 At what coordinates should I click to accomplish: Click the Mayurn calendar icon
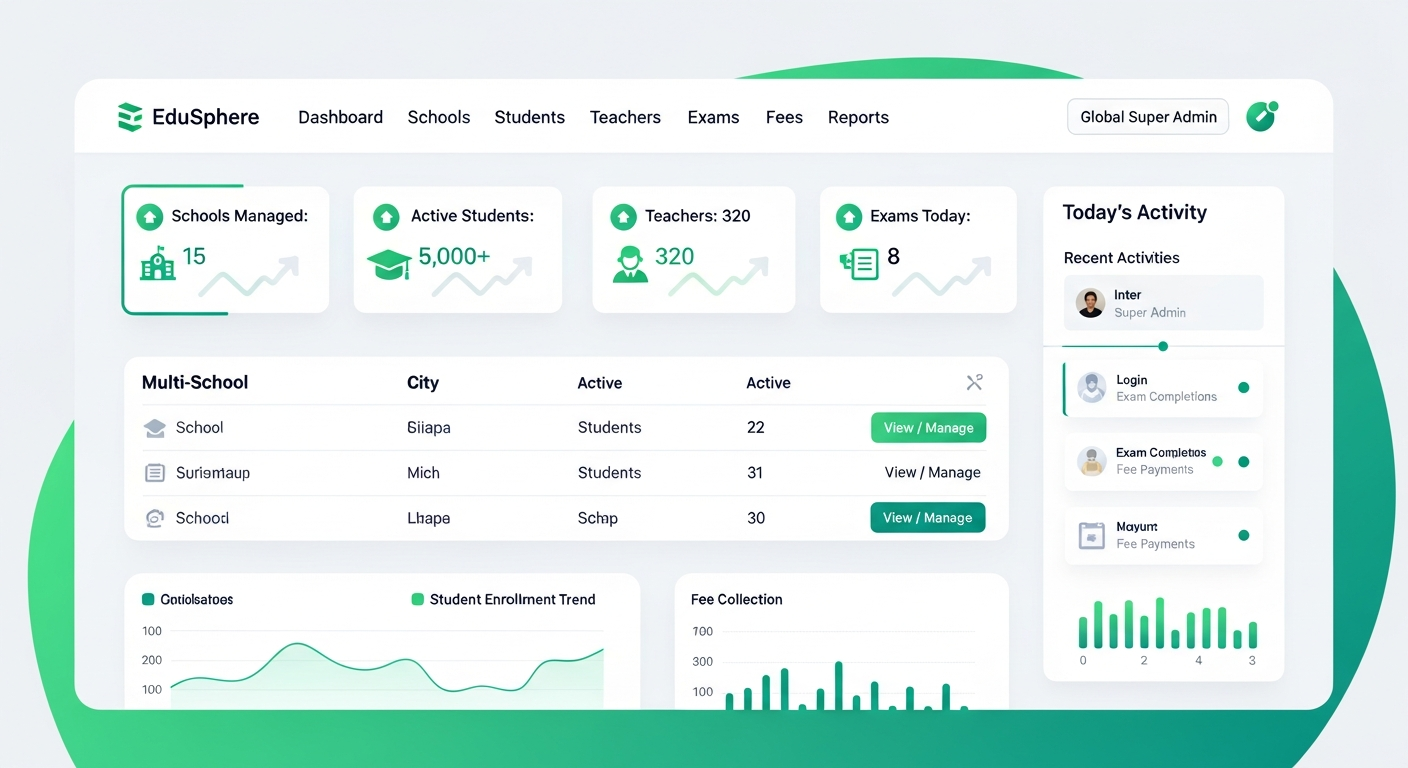[x=1091, y=535]
